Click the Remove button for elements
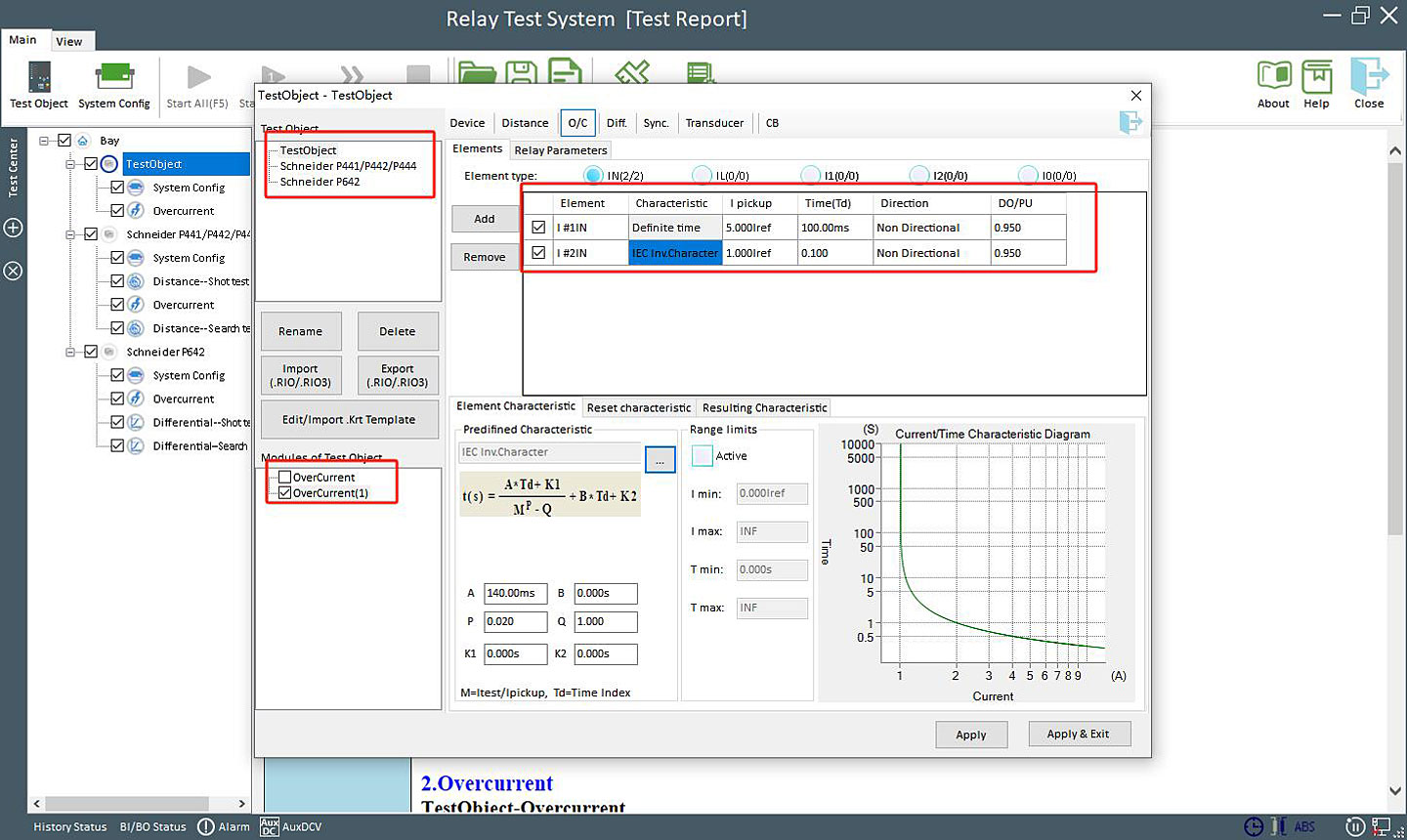This screenshot has width=1407, height=840. pos(485,256)
